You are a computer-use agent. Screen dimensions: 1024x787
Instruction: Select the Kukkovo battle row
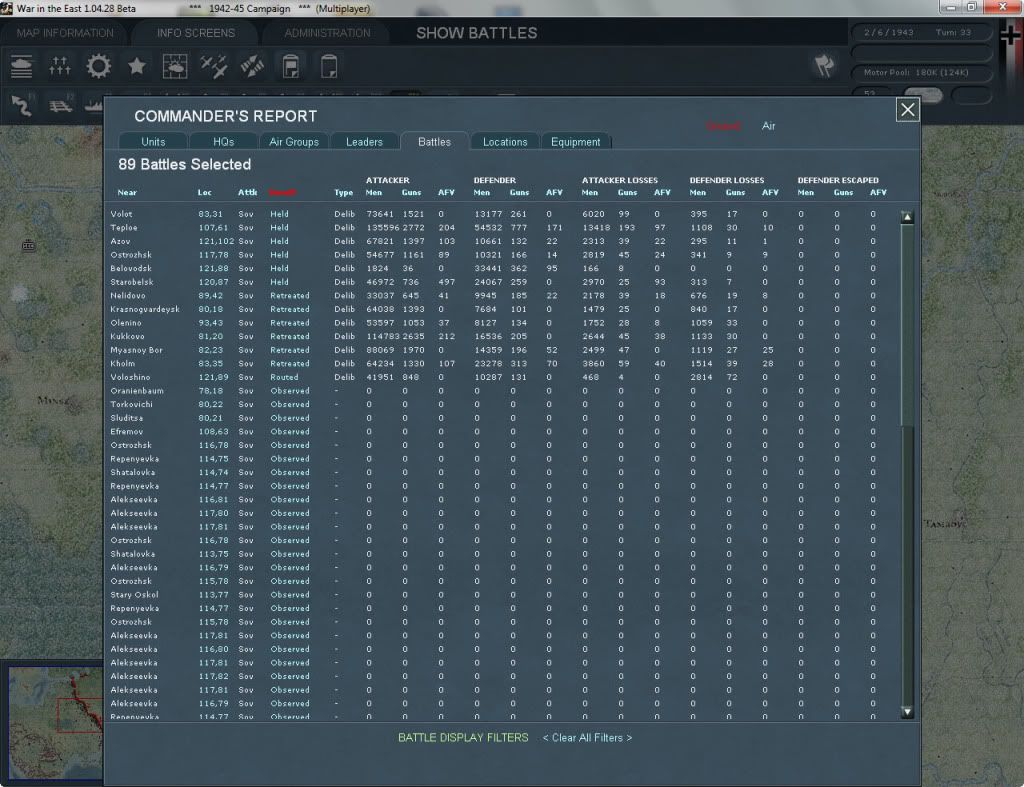[x=502, y=336]
